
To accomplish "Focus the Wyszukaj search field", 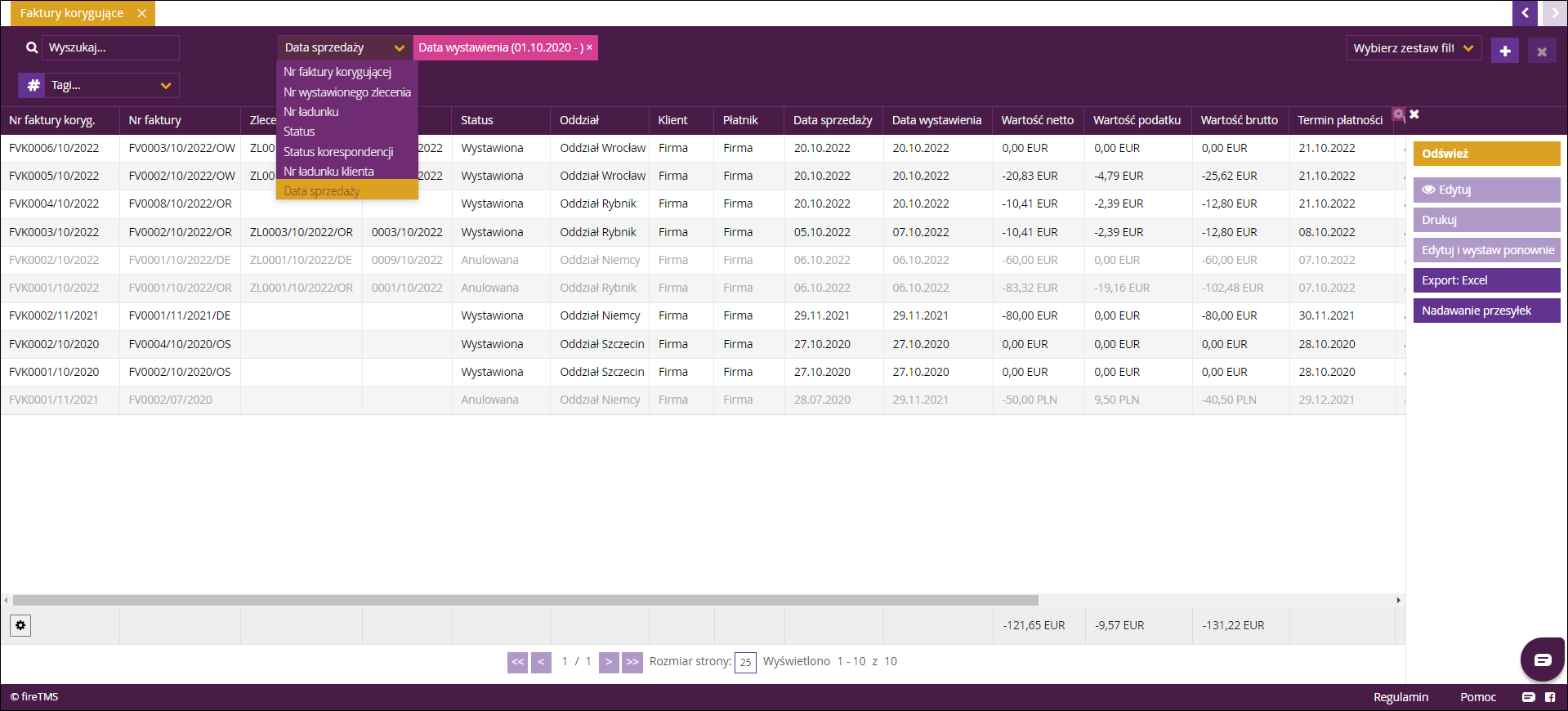I will [110, 47].
